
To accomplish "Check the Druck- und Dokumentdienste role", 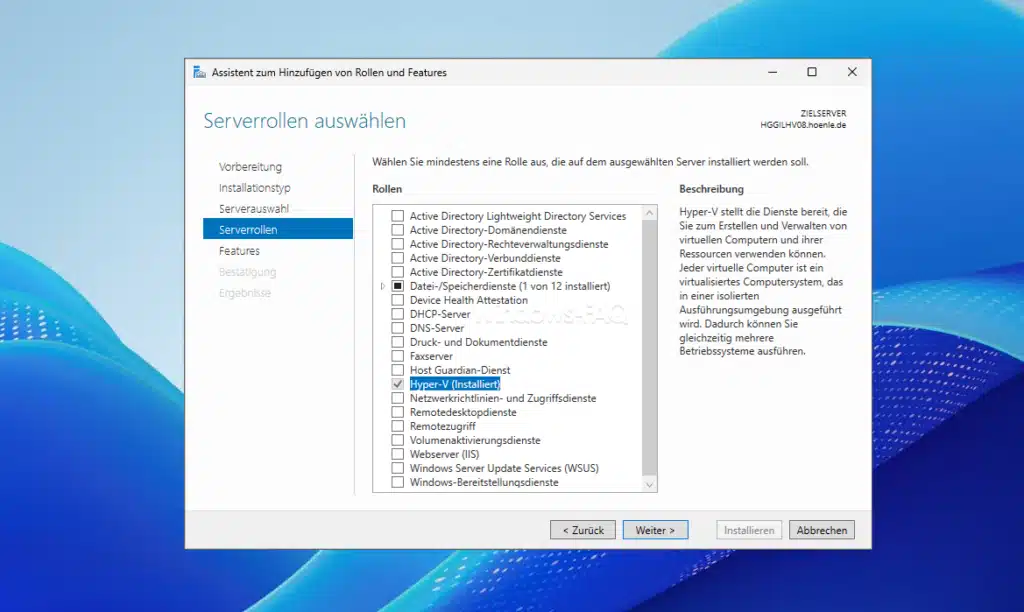I will pyautogui.click(x=397, y=341).
